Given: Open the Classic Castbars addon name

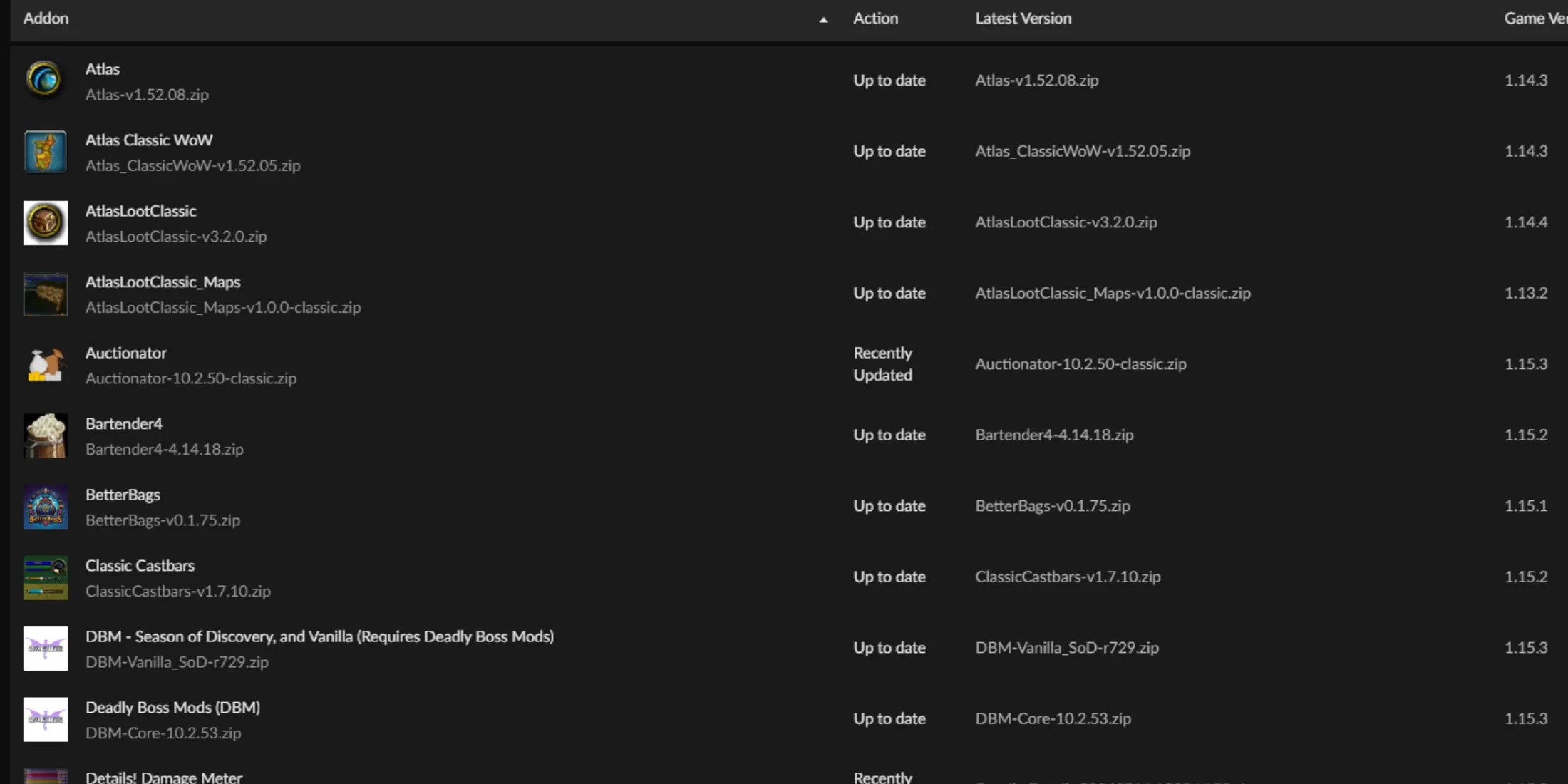Looking at the screenshot, I should [140, 566].
